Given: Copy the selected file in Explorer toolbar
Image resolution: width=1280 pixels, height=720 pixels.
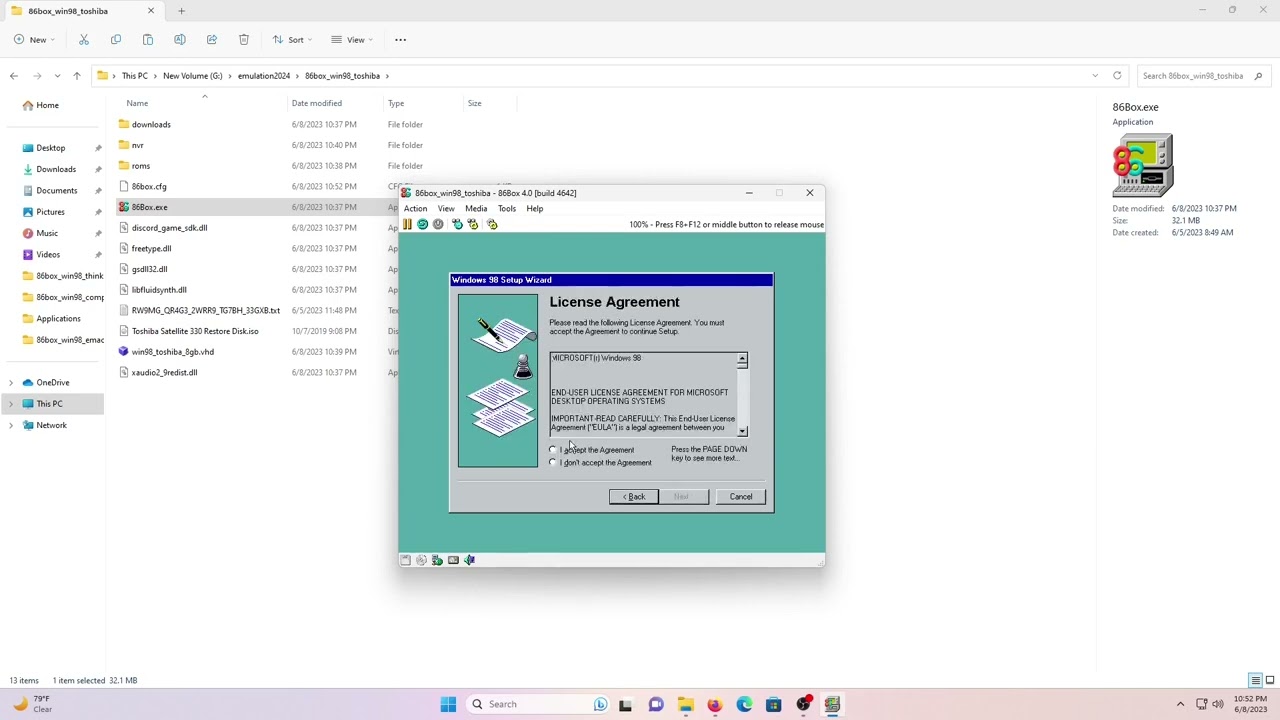Looking at the screenshot, I should tap(116, 40).
